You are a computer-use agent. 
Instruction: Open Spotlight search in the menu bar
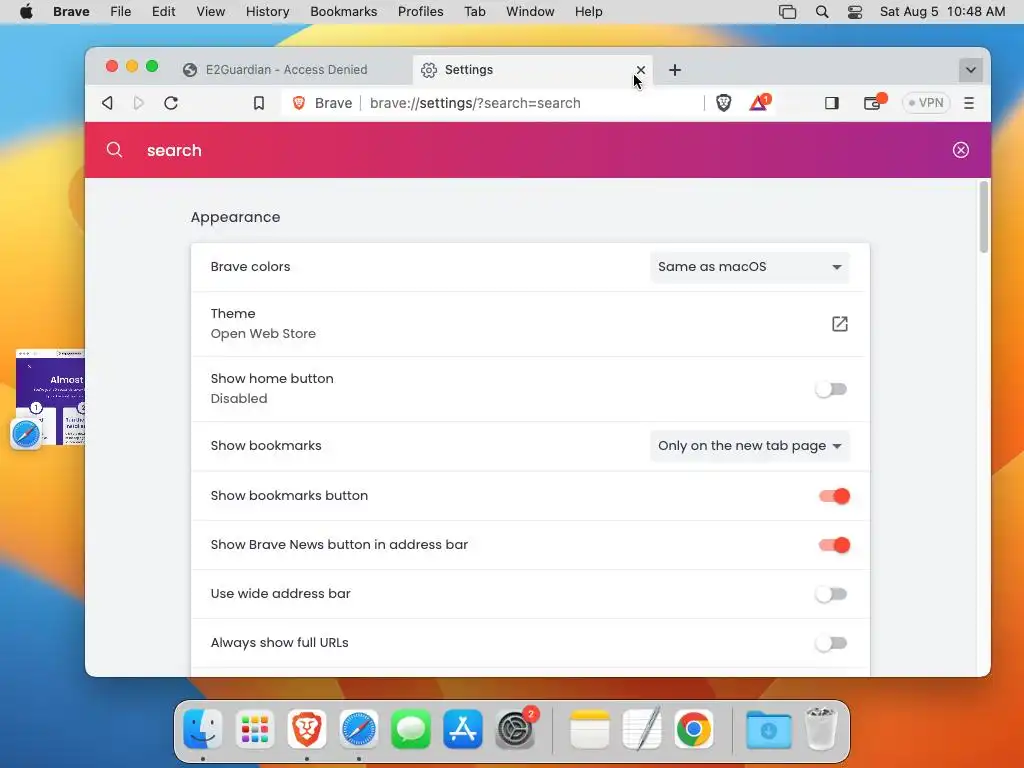[822, 12]
